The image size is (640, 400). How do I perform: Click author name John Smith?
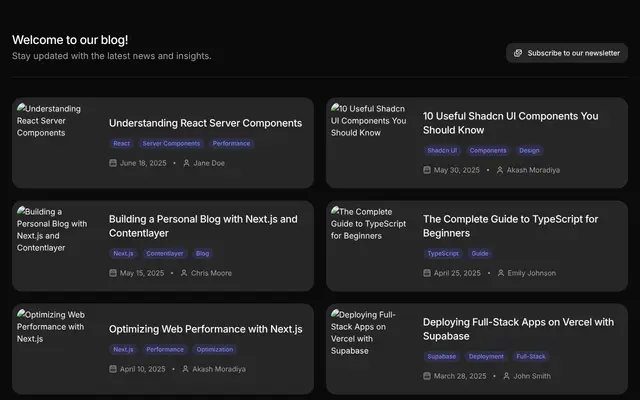(x=532, y=376)
